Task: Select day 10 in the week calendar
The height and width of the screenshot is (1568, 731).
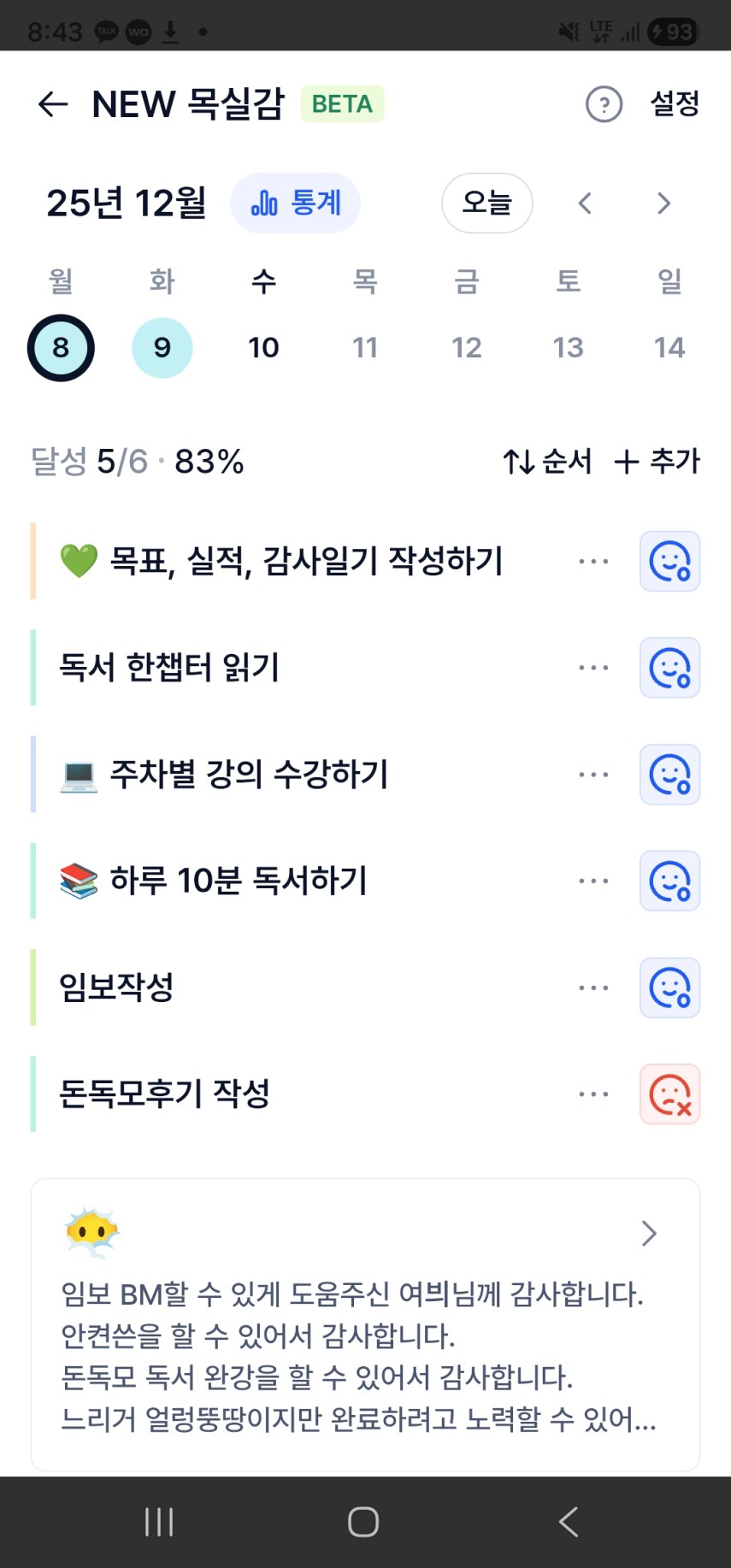Action: (263, 348)
